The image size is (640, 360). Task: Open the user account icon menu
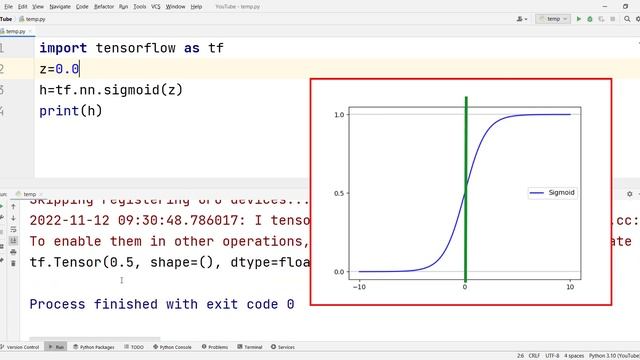pyautogui.click(x=522, y=19)
